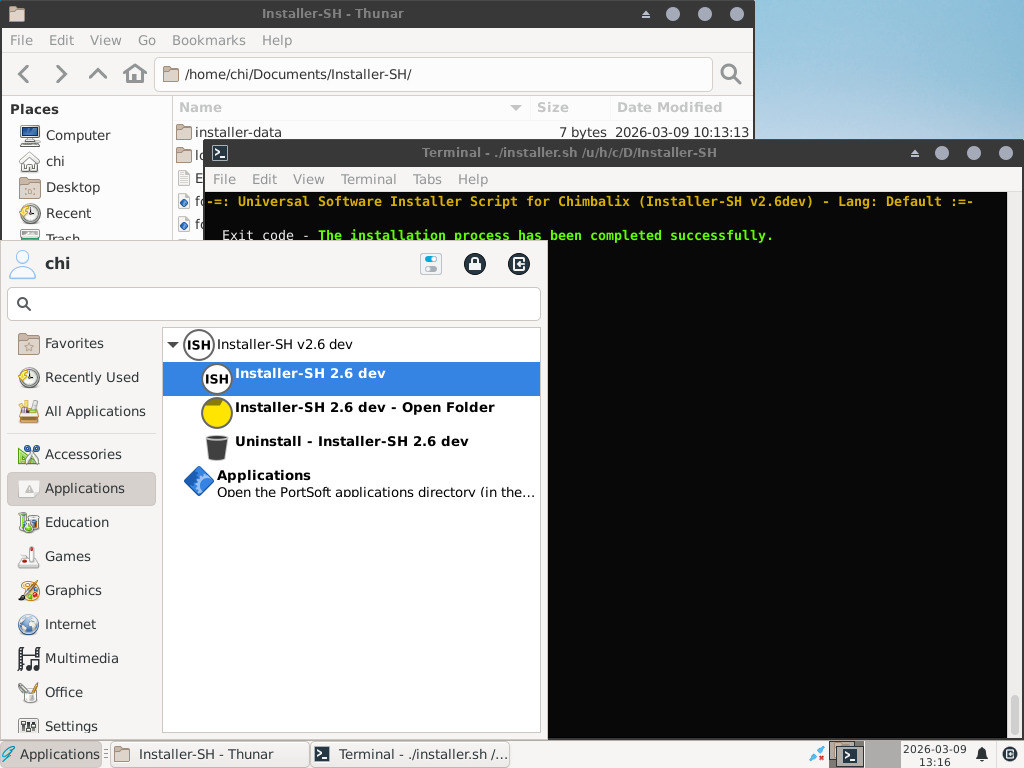Collapse the Installer-SH v2.6 dev group
The width and height of the screenshot is (1024, 768).
173,345
